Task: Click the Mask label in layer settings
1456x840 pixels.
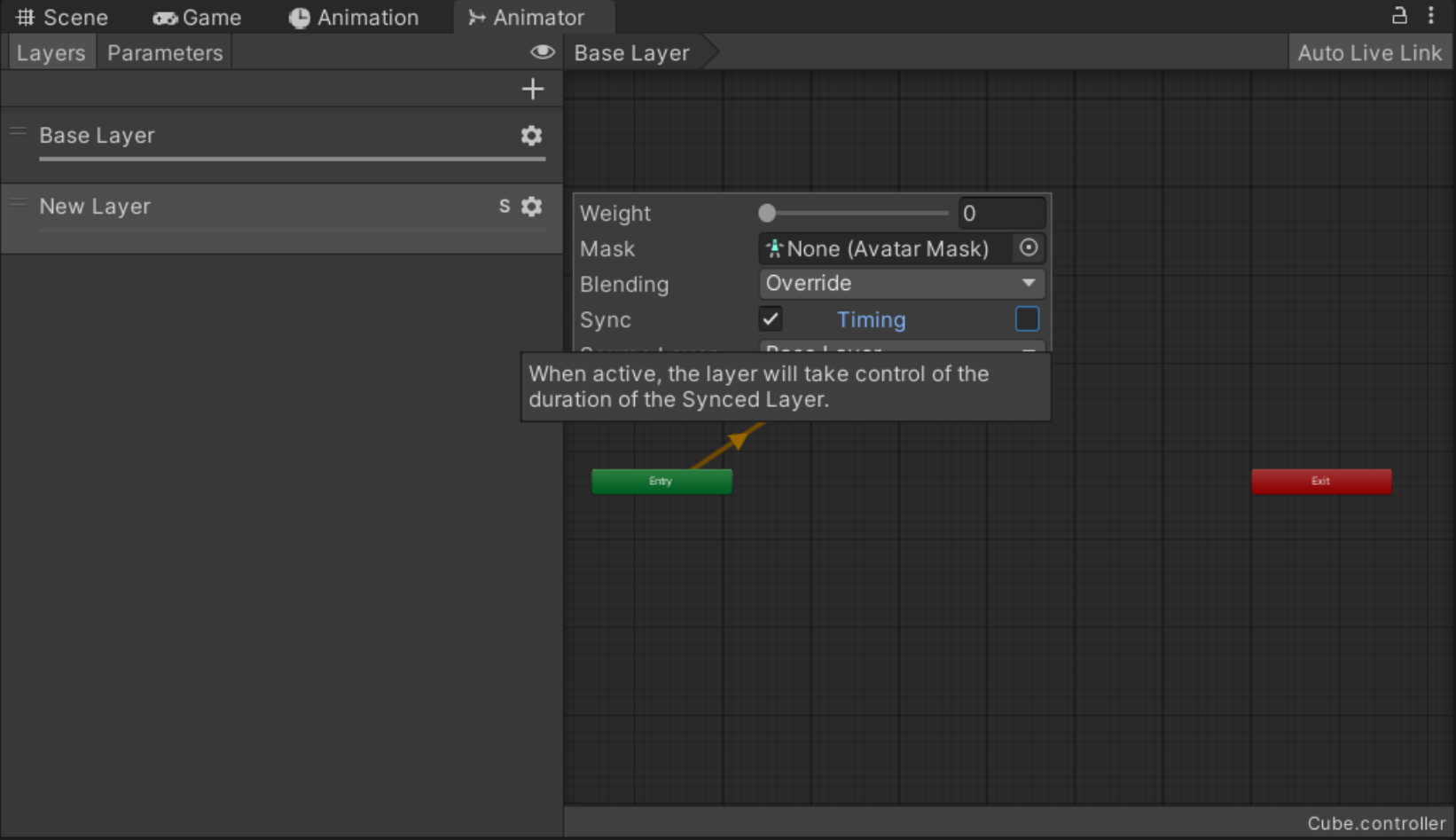Action: pos(607,249)
